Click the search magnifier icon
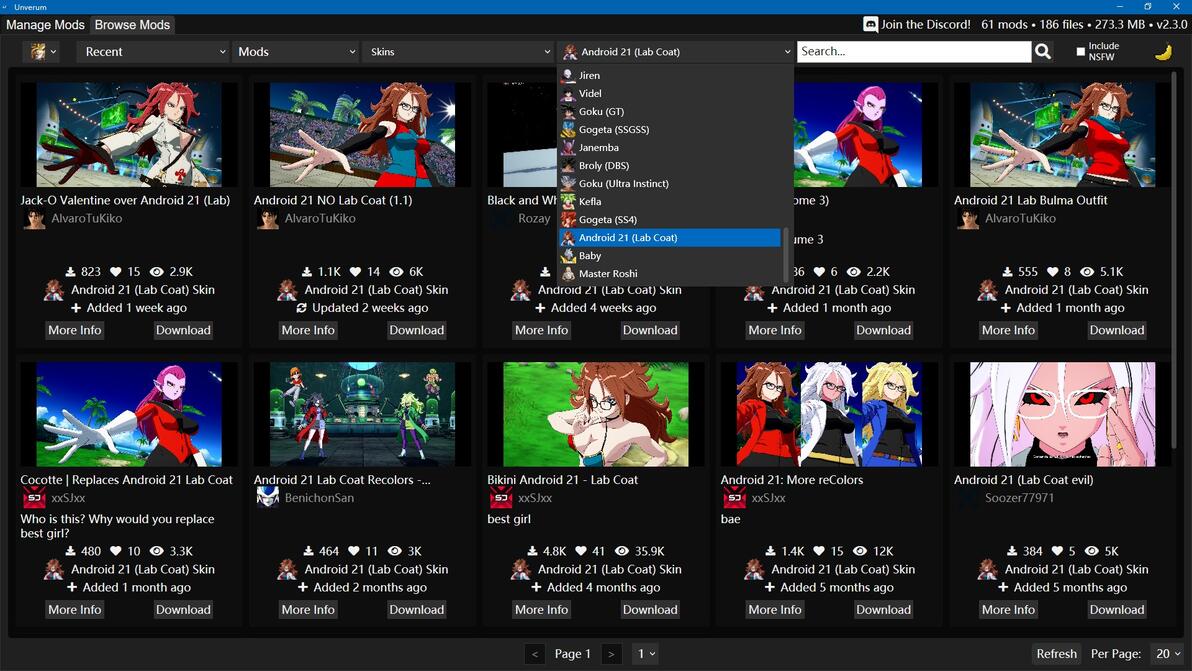This screenshot has height=671, width=1192. (1043, 52)
